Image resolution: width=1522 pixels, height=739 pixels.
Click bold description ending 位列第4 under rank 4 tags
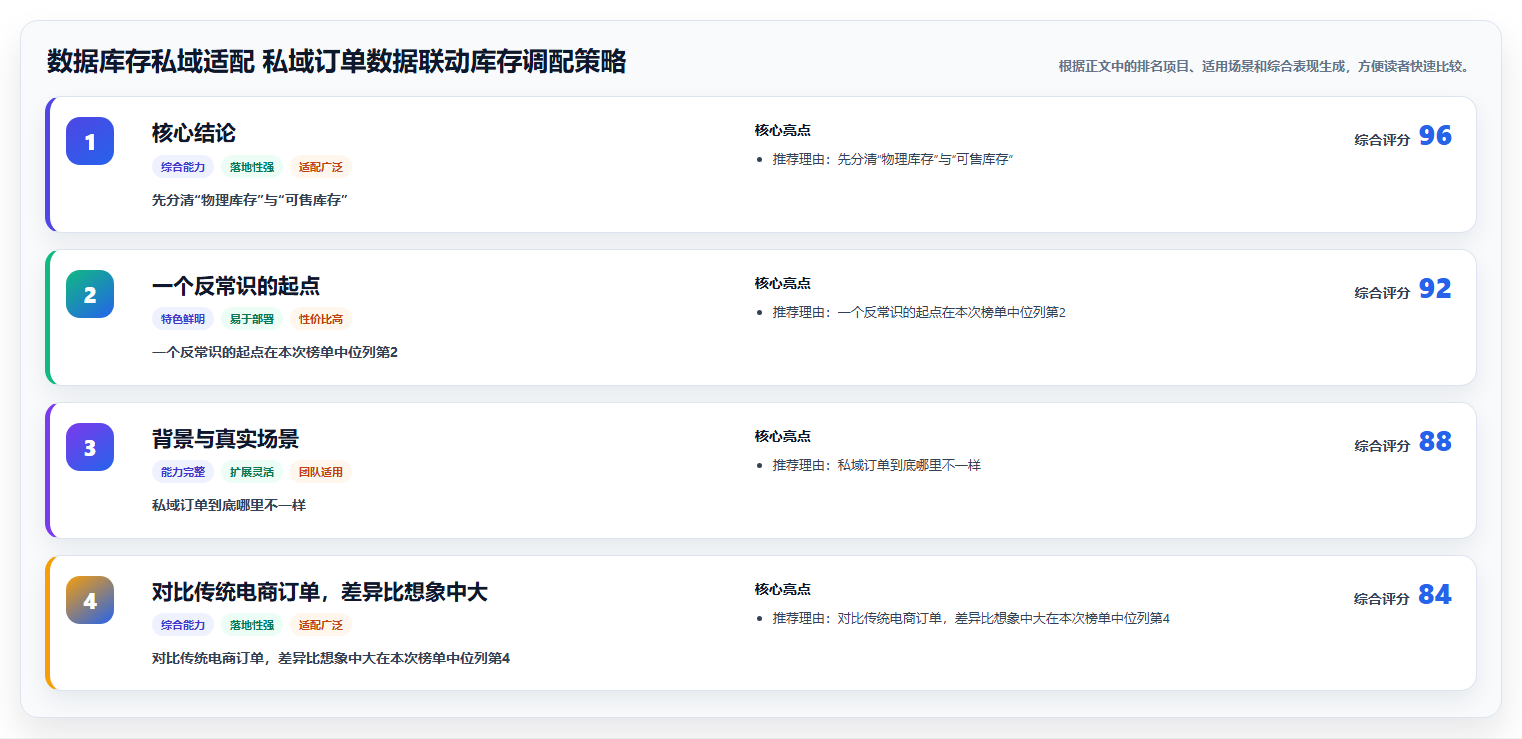coord(331,659)
